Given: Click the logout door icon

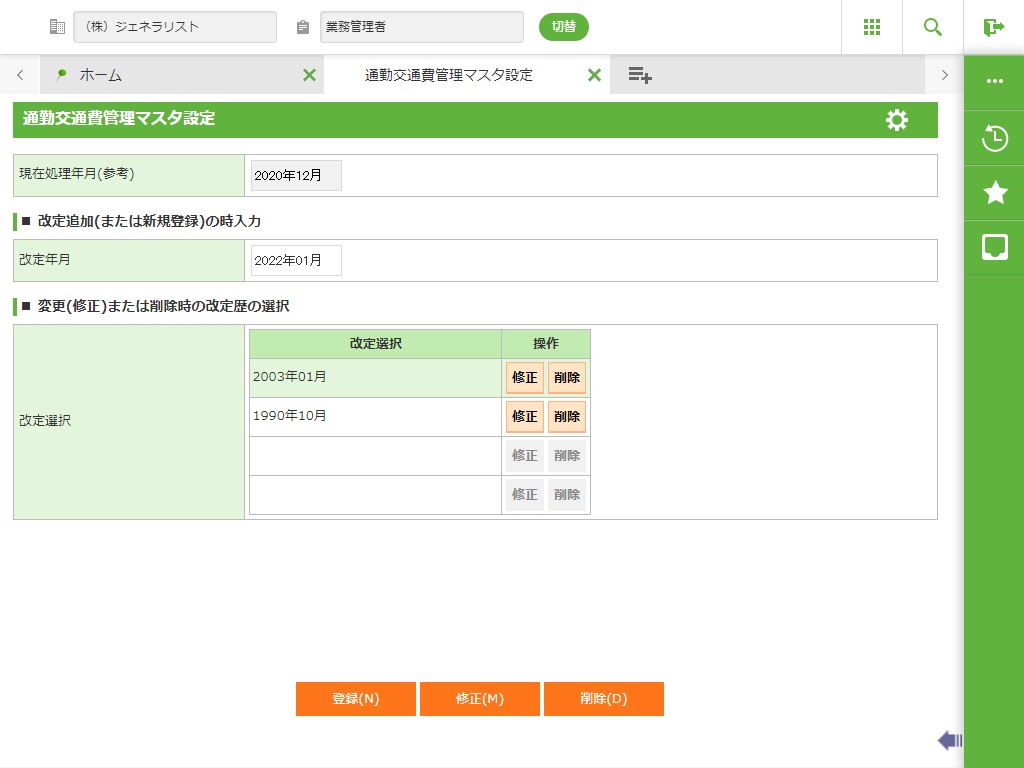Looking at the screenshot, I should [x=993, y=27].
